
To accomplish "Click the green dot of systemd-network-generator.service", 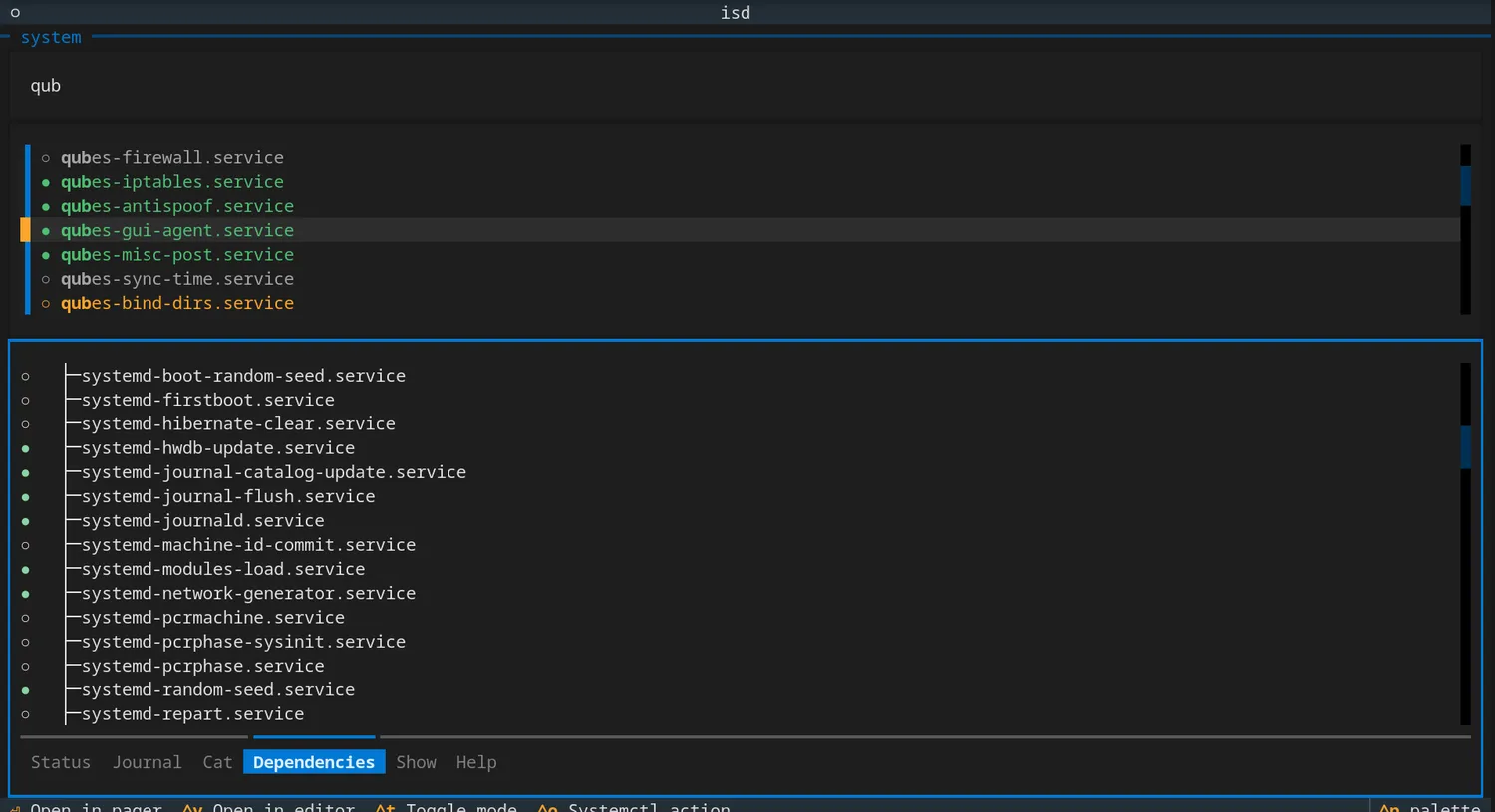I will [x=26, y=594].
